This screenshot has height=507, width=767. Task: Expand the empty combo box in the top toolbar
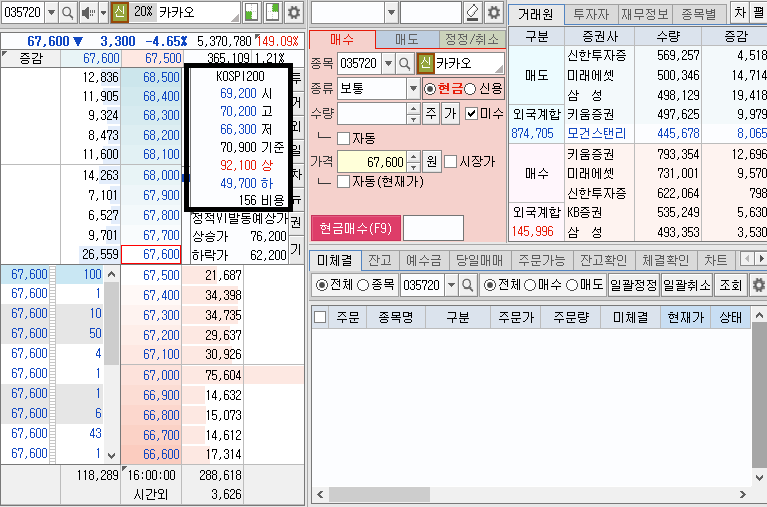[391, 13]
